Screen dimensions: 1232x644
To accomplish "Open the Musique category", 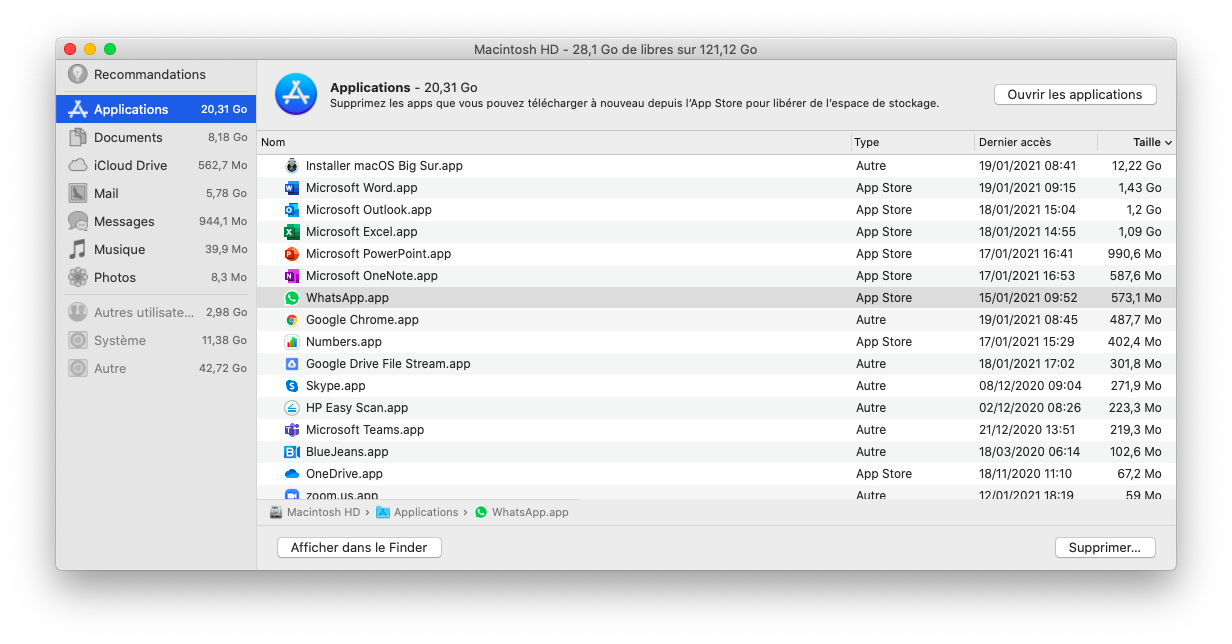I will [x=156, y=249].
